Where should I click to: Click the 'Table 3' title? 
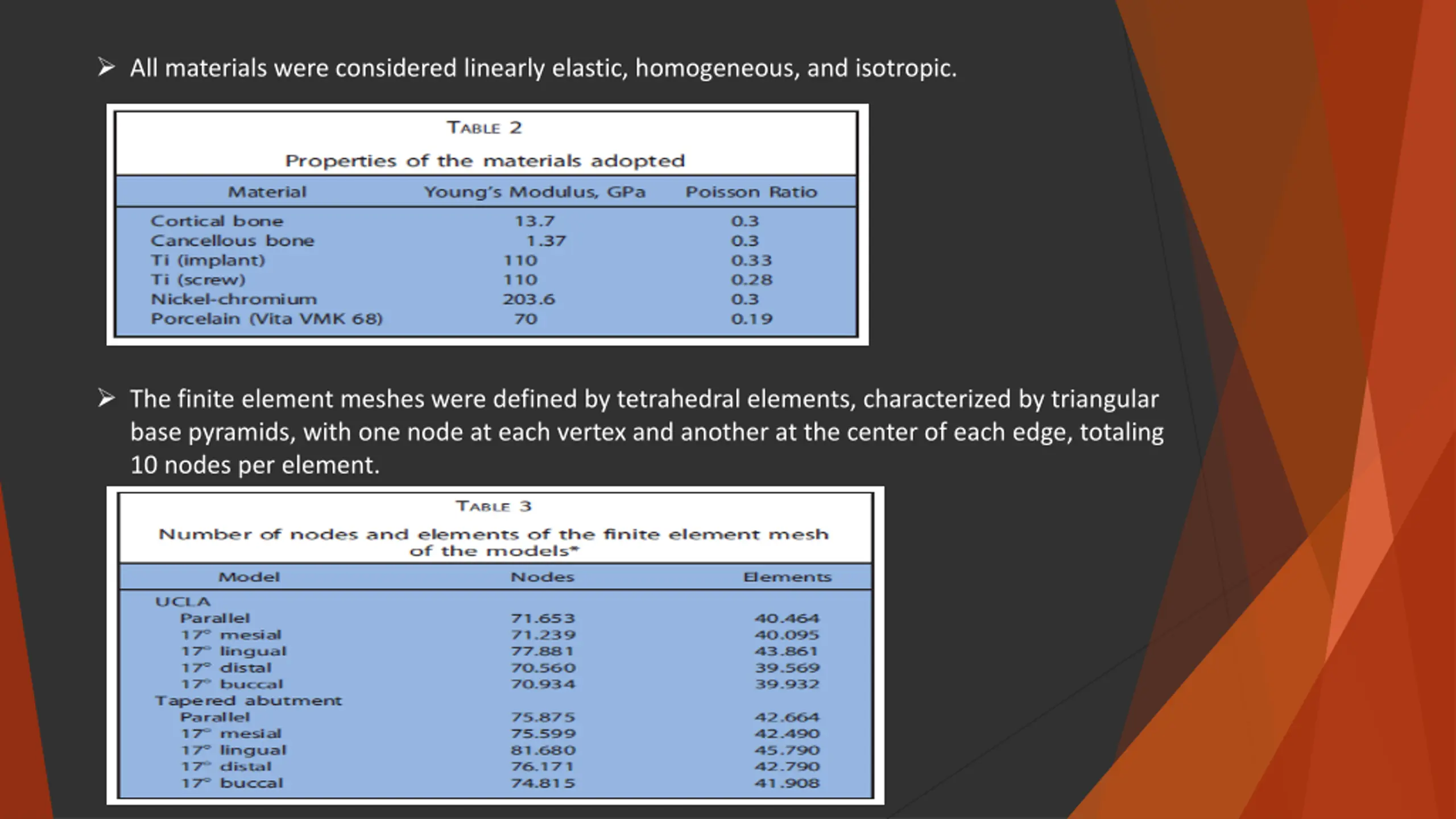pyautogui.click(x=493, y=506)
